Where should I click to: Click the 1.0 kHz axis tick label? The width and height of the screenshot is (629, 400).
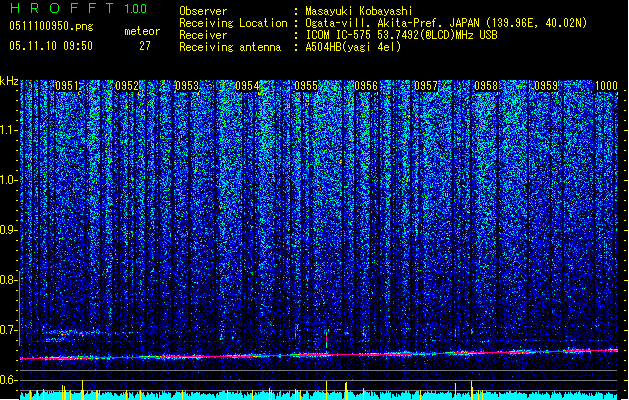(x=8, y=180)
